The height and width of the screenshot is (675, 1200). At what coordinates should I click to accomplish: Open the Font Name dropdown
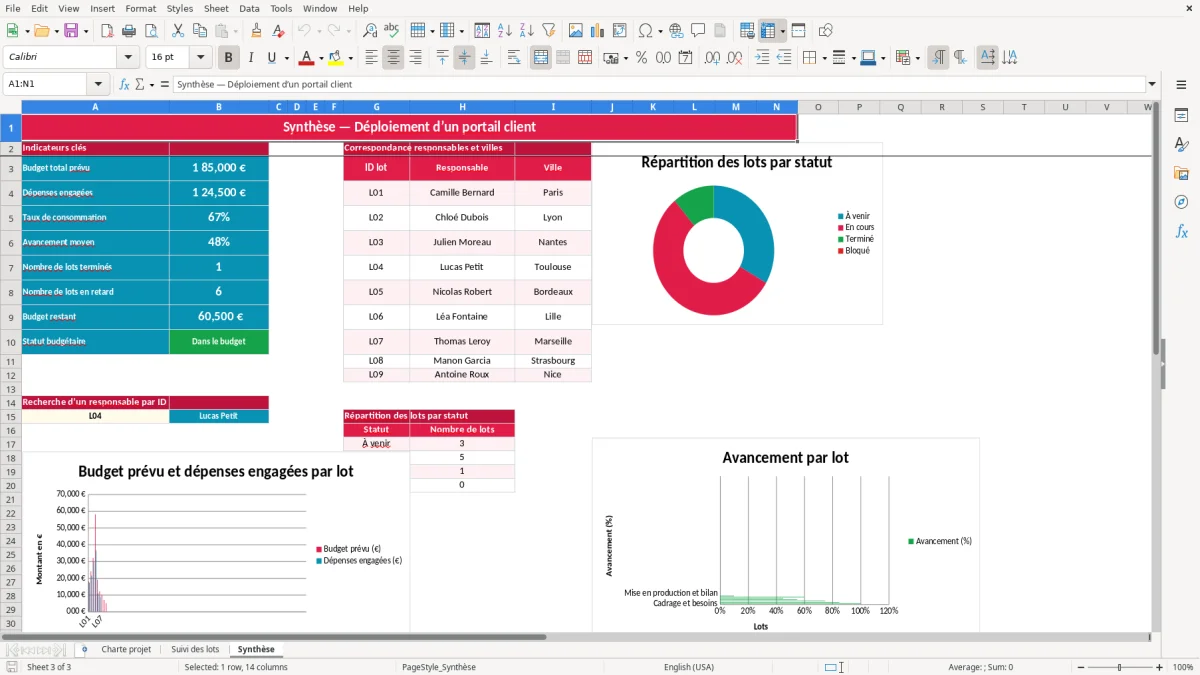[127, 58]
